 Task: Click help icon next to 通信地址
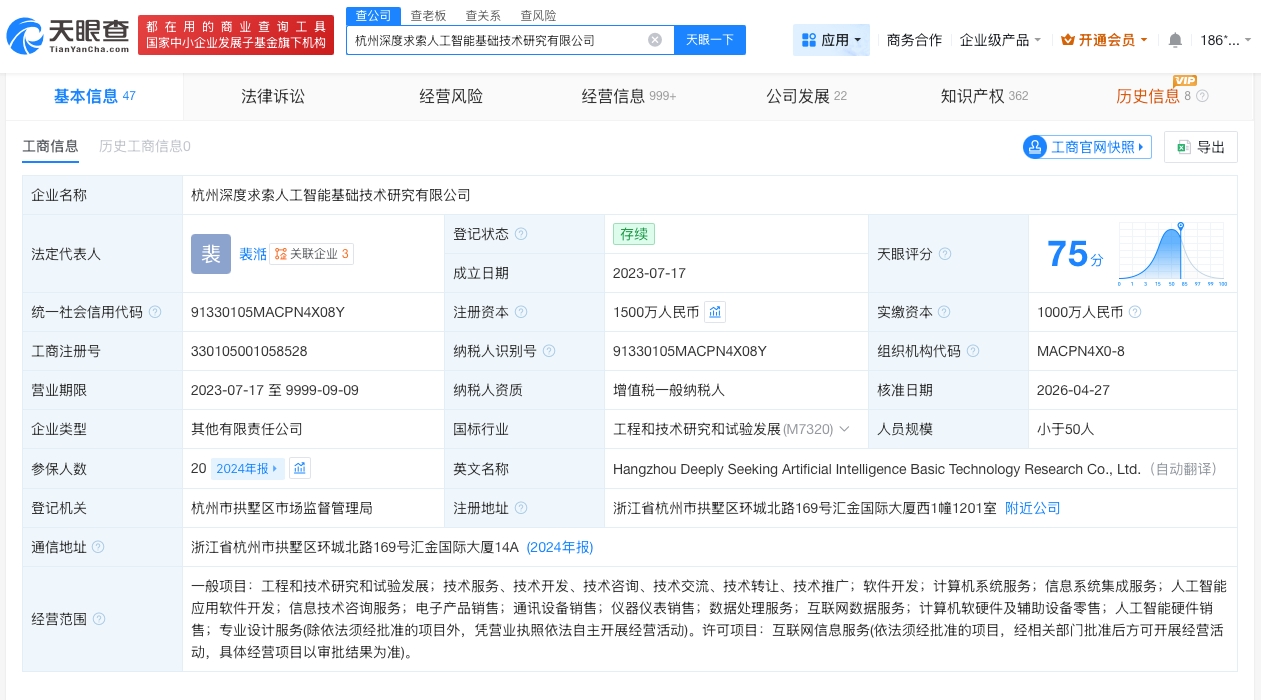point(98,547)
